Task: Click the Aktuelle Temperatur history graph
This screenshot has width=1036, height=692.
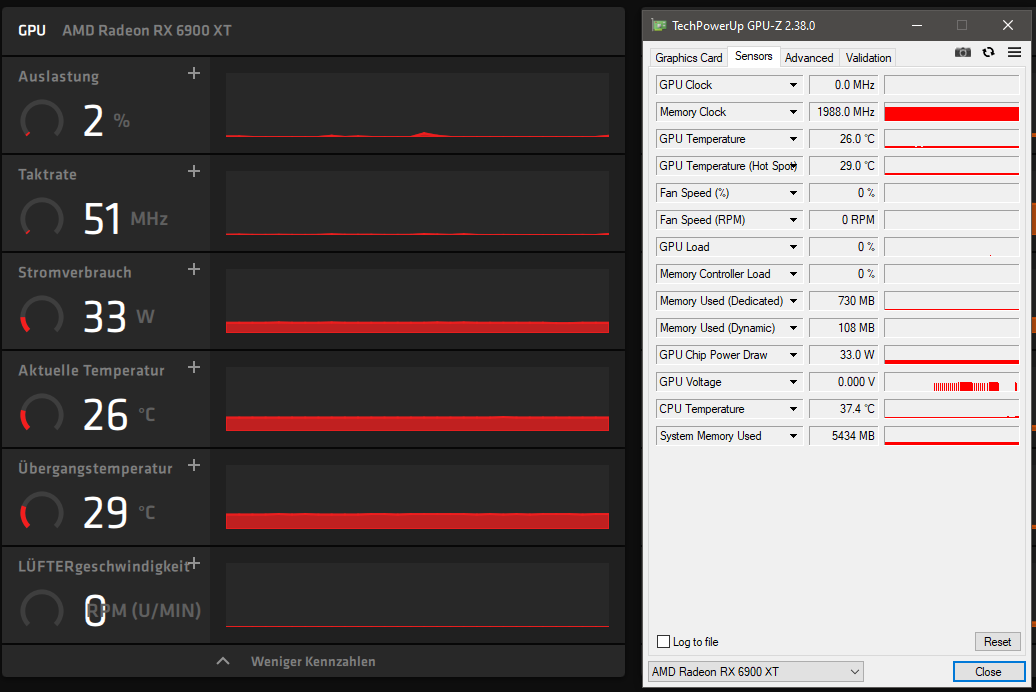Action: 417,399
